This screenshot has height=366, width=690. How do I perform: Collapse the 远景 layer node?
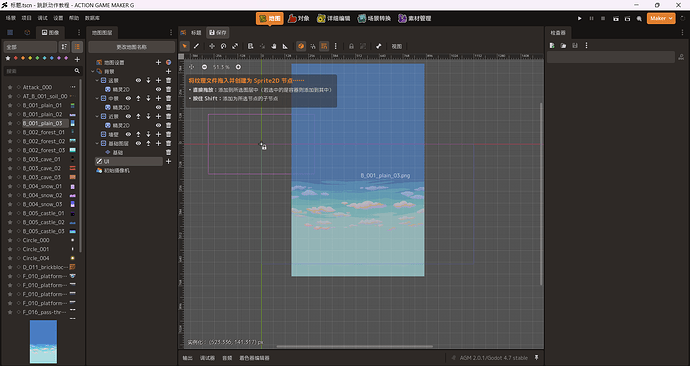[x=97, y=81]
